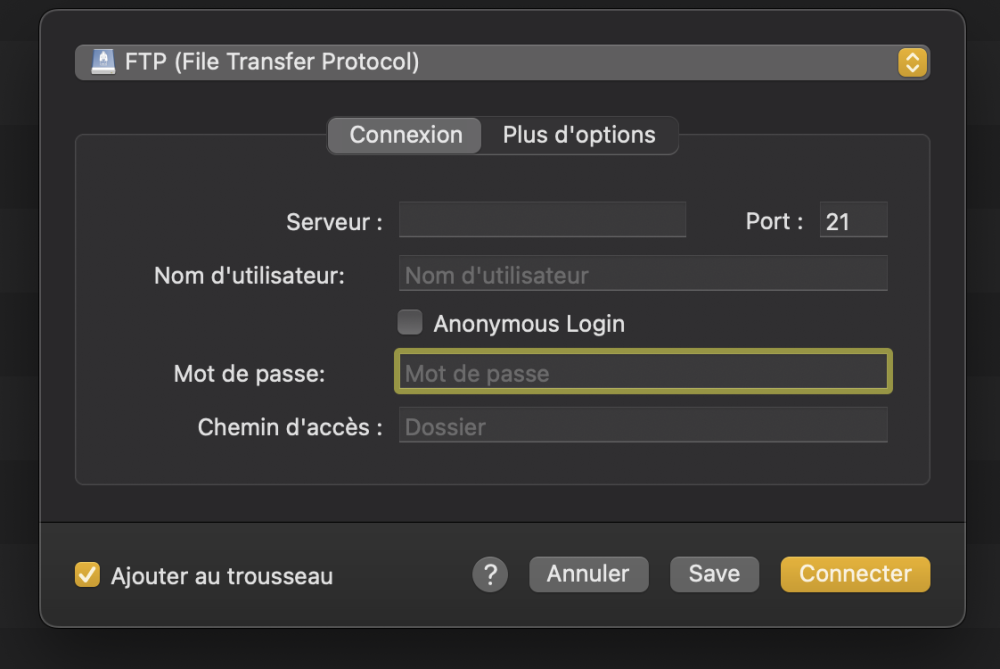Enable the Anonymous Login checkbox
This screenshot has height=669, width=1000.
pos(410,323)
